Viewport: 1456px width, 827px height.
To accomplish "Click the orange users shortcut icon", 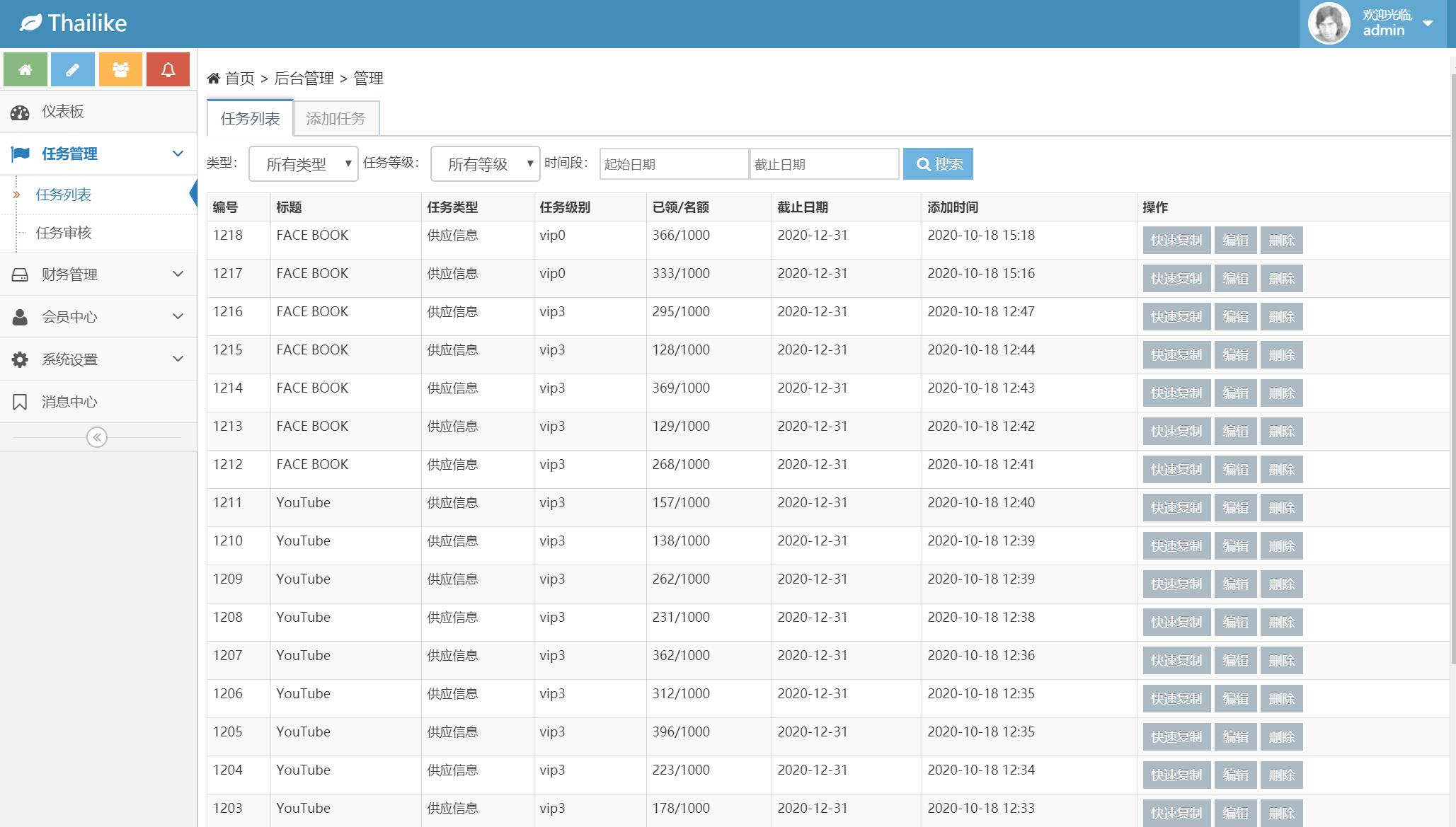I will click(120, 69).
